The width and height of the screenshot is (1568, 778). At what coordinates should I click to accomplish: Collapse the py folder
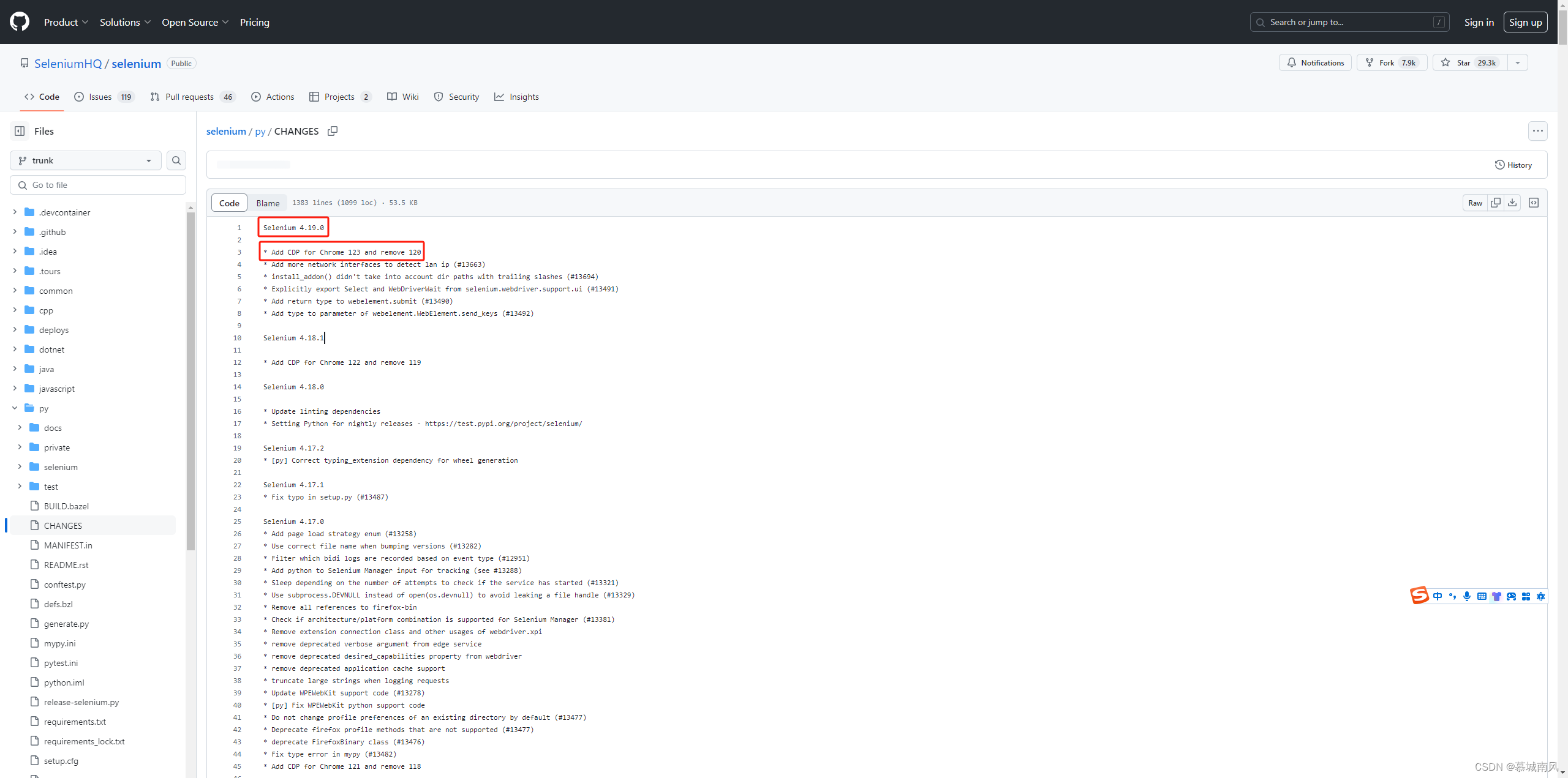click(15, 408)
